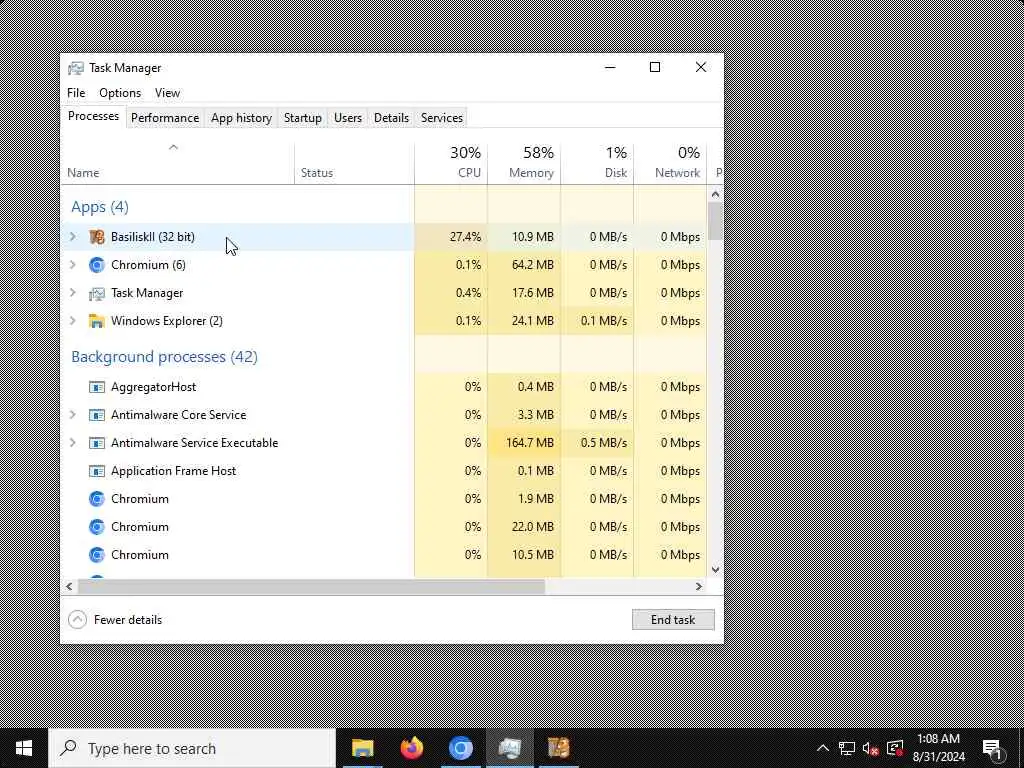Image resolution: width=1024 pixels, height=768 pixels.
Task: Sort by the Status column header
Action: click(x=354, y=163)
